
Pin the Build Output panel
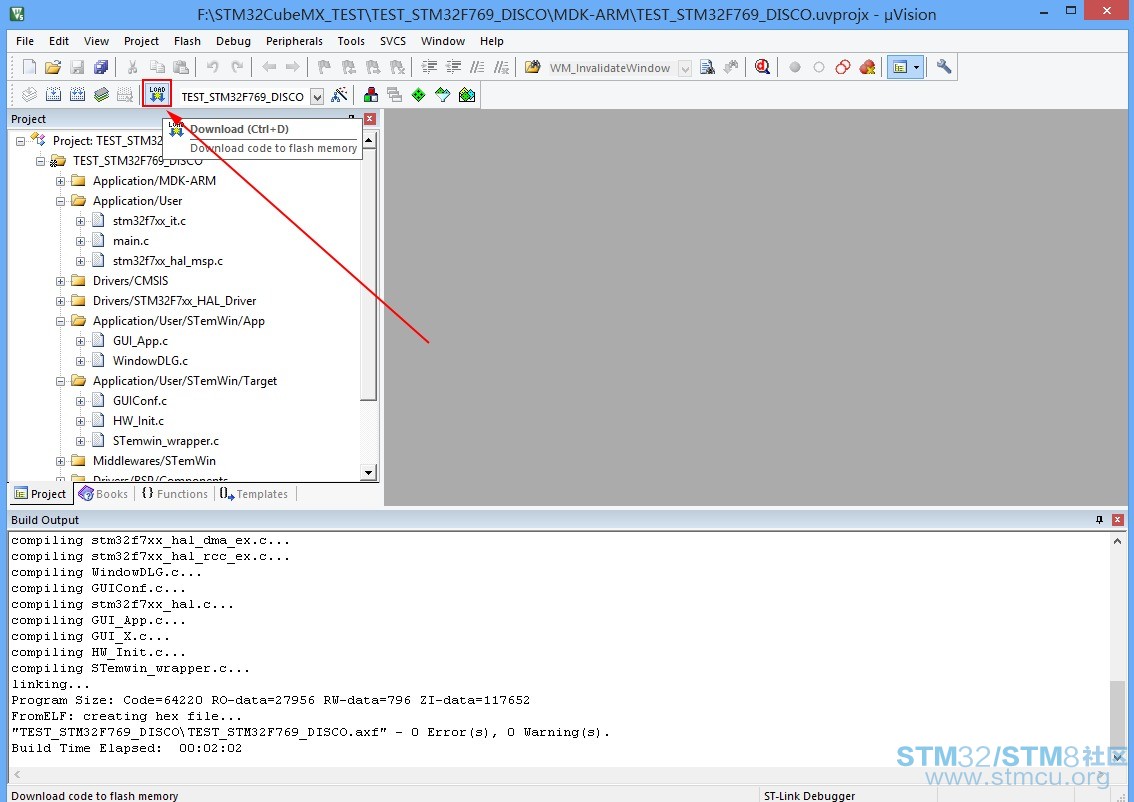tap(1099, 520)
